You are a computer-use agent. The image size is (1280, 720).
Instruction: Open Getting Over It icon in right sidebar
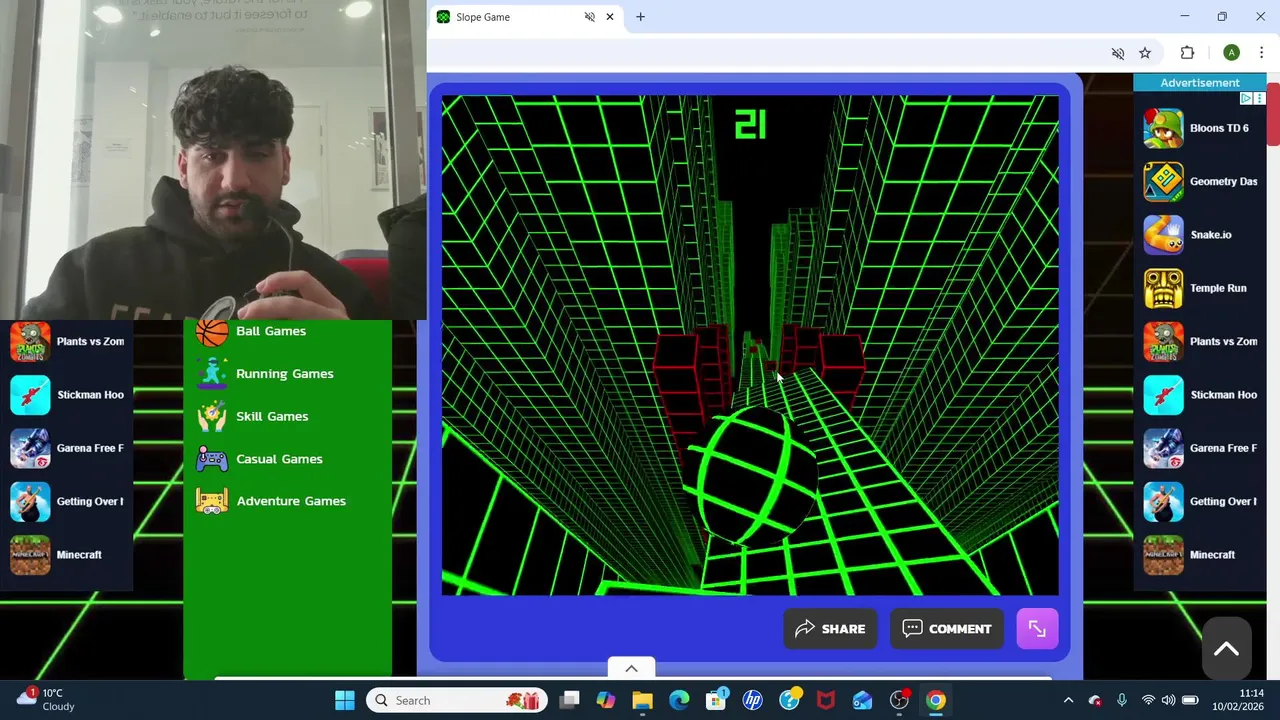coord(1163,501)
